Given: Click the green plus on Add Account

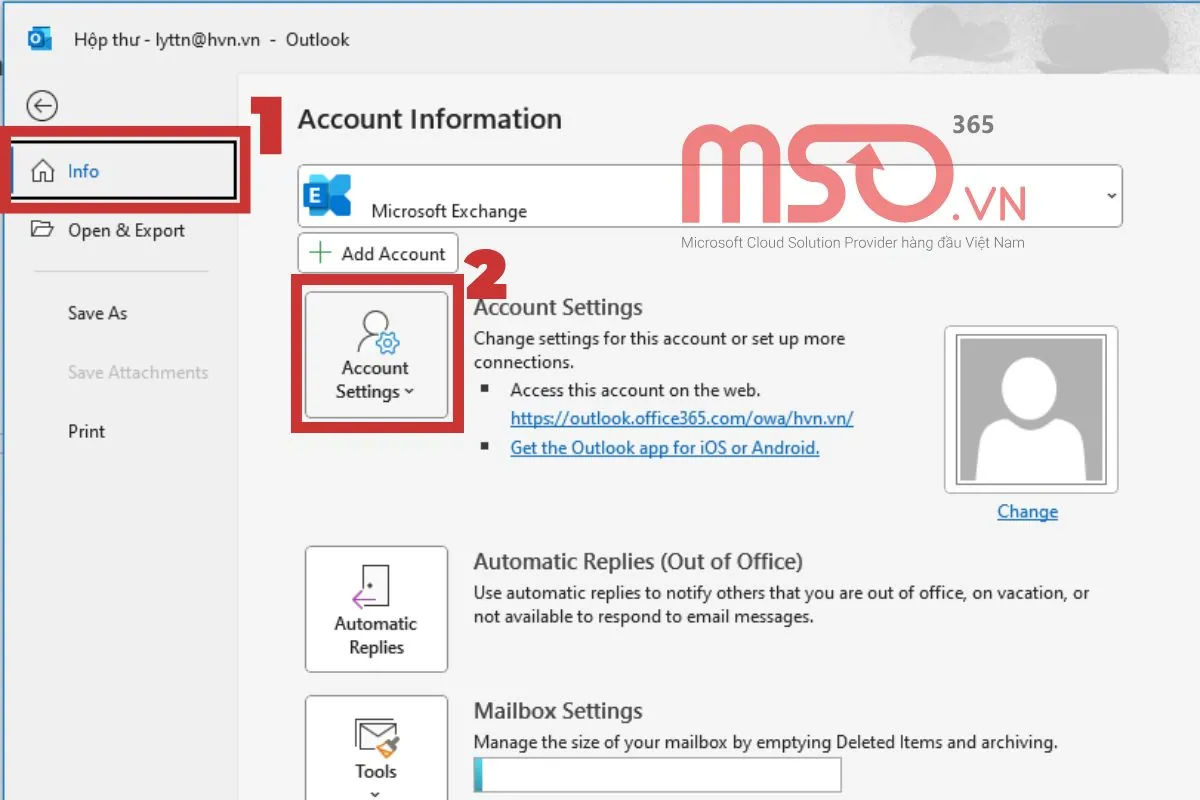Looking at the screenshot, I should (x=318, y=253).
